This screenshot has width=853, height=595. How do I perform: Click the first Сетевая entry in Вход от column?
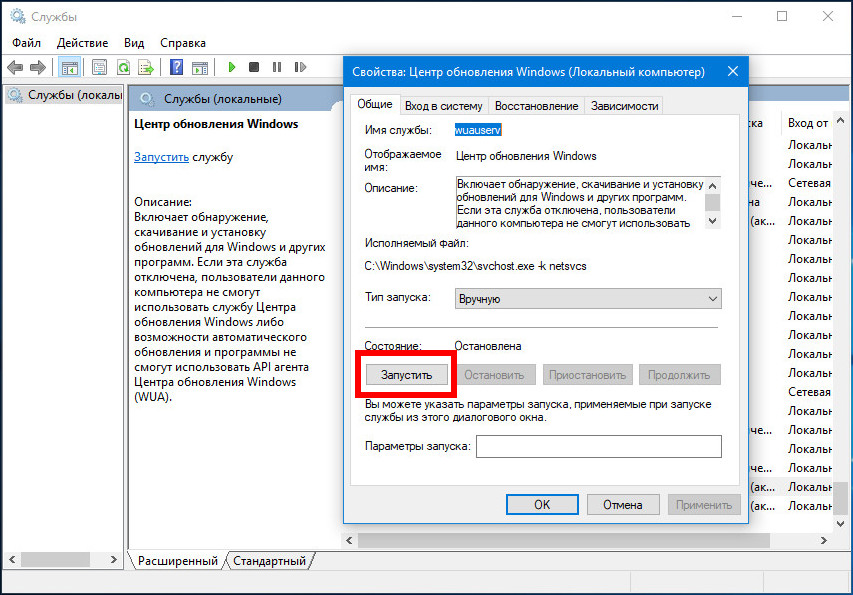[x=809, y=183]
